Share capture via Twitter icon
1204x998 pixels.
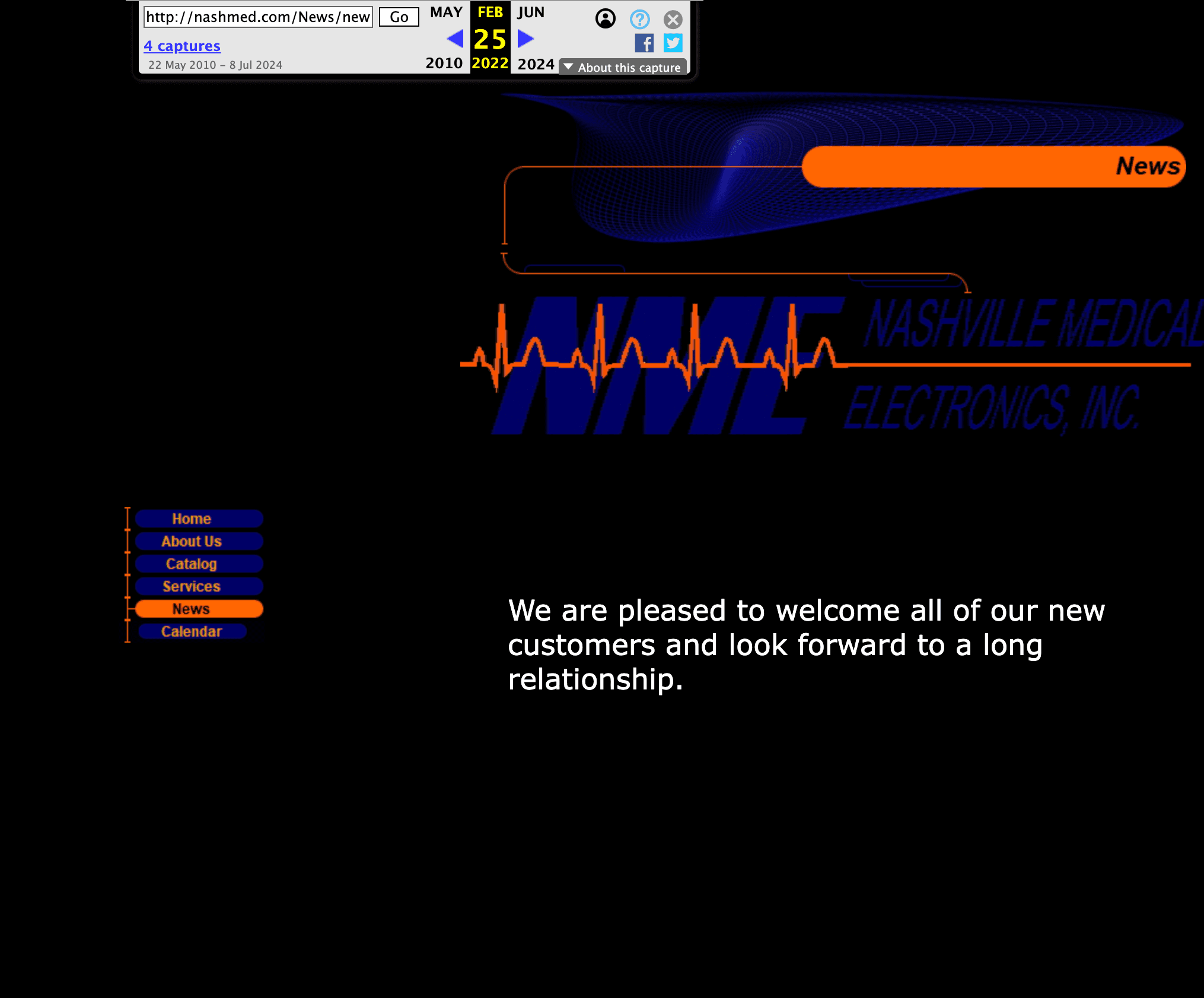pos(673,43)
